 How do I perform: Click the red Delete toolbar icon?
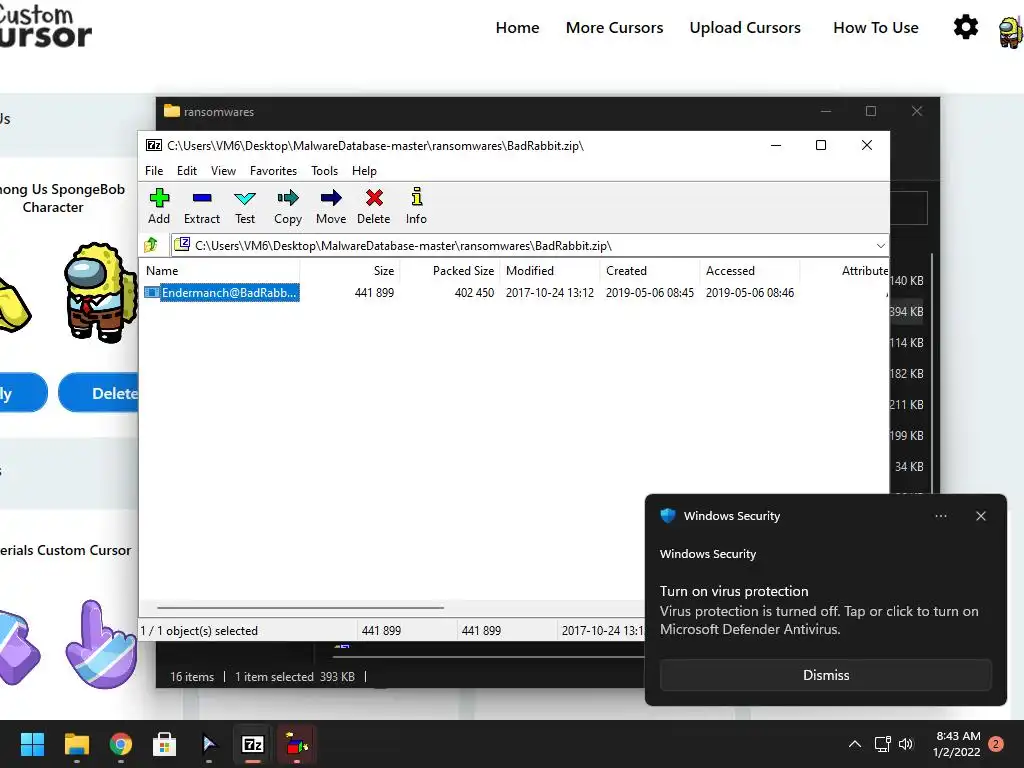[374, 206]
